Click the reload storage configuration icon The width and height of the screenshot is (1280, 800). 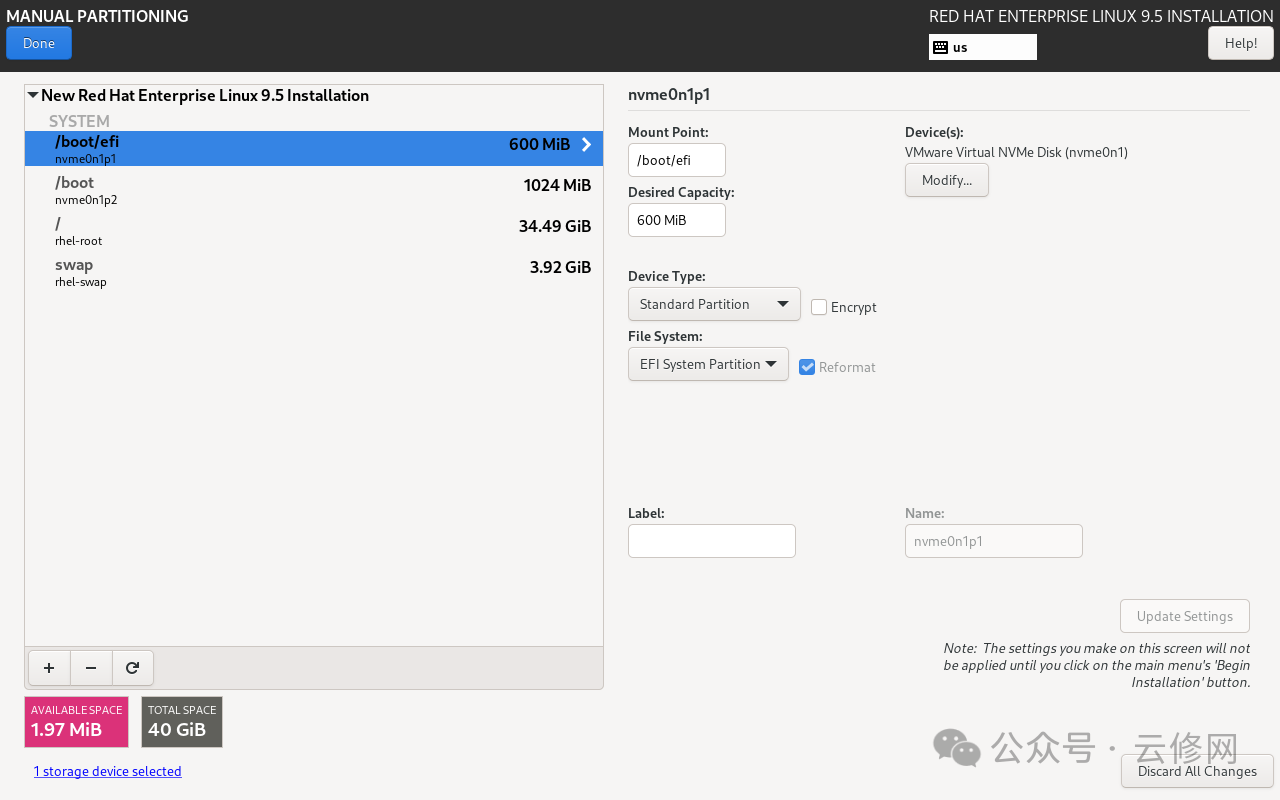click(132, 668)
